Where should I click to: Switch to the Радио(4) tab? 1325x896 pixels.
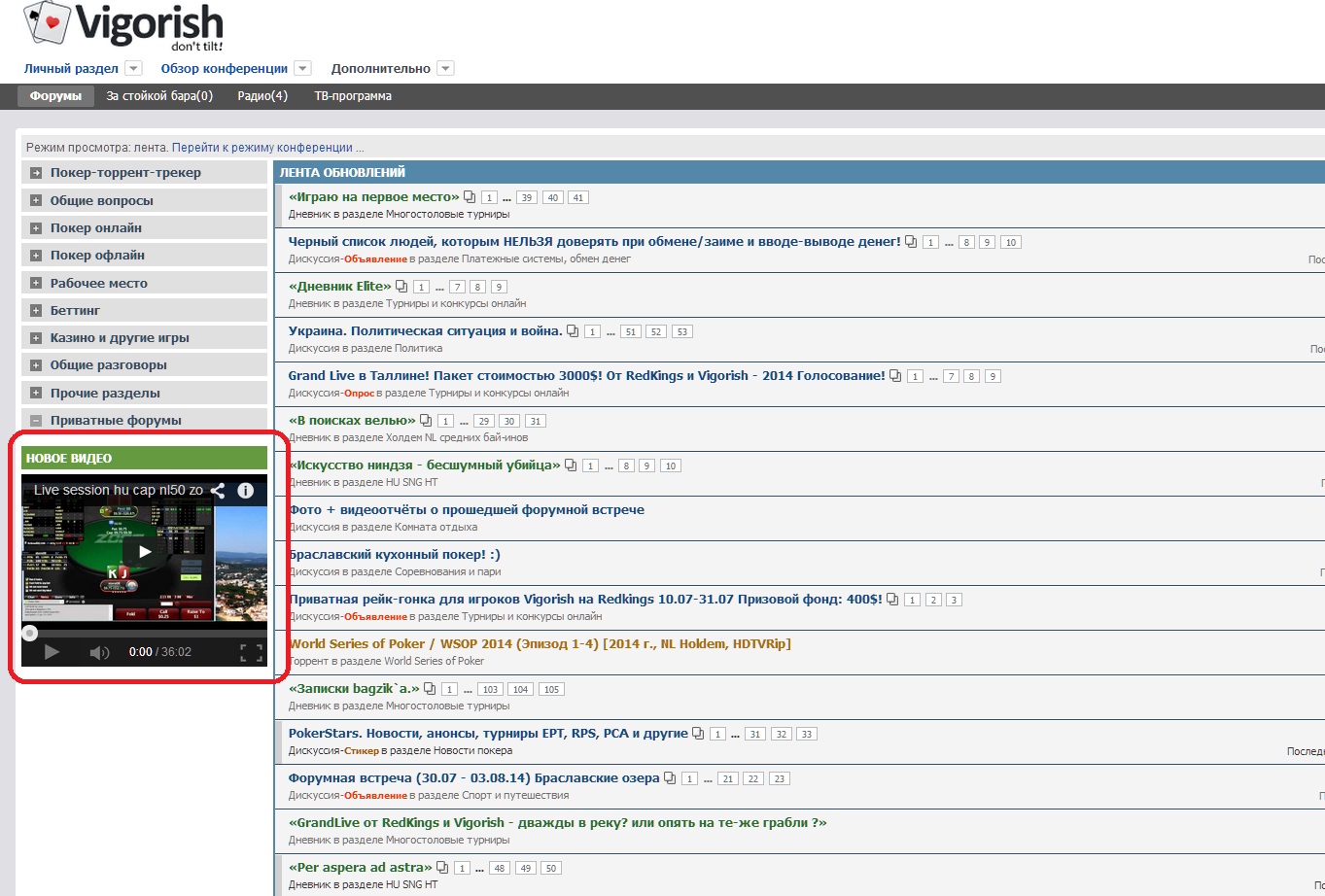point(262,96)
